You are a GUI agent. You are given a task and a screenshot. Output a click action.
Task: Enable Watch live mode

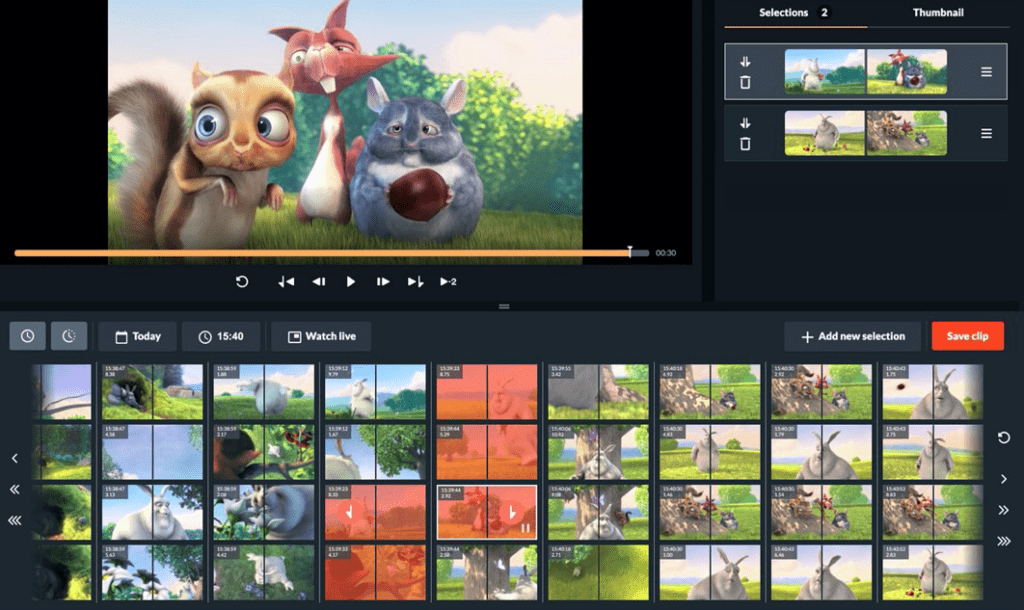(320, 336)
